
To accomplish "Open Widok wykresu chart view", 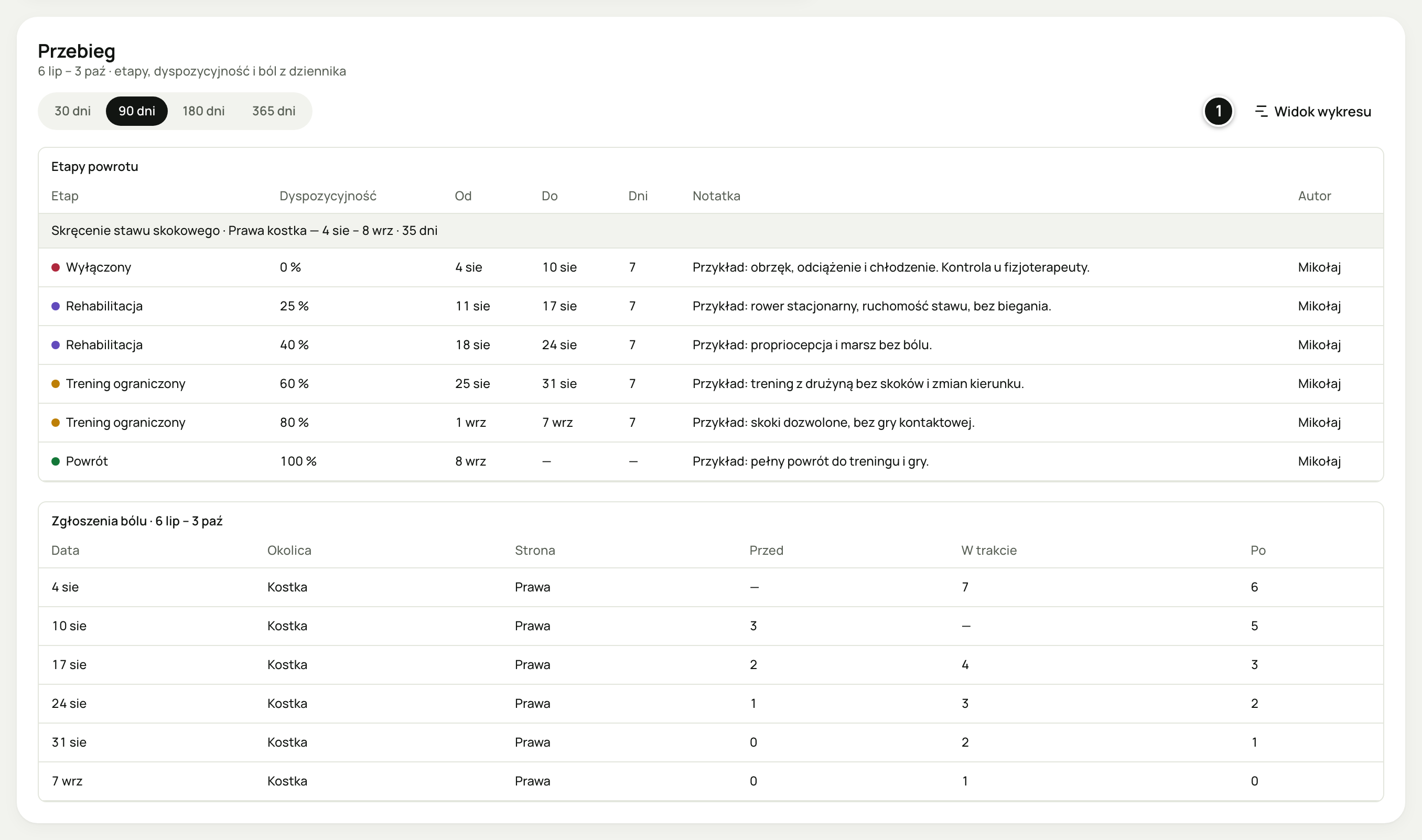I will tap(1313, 112).
